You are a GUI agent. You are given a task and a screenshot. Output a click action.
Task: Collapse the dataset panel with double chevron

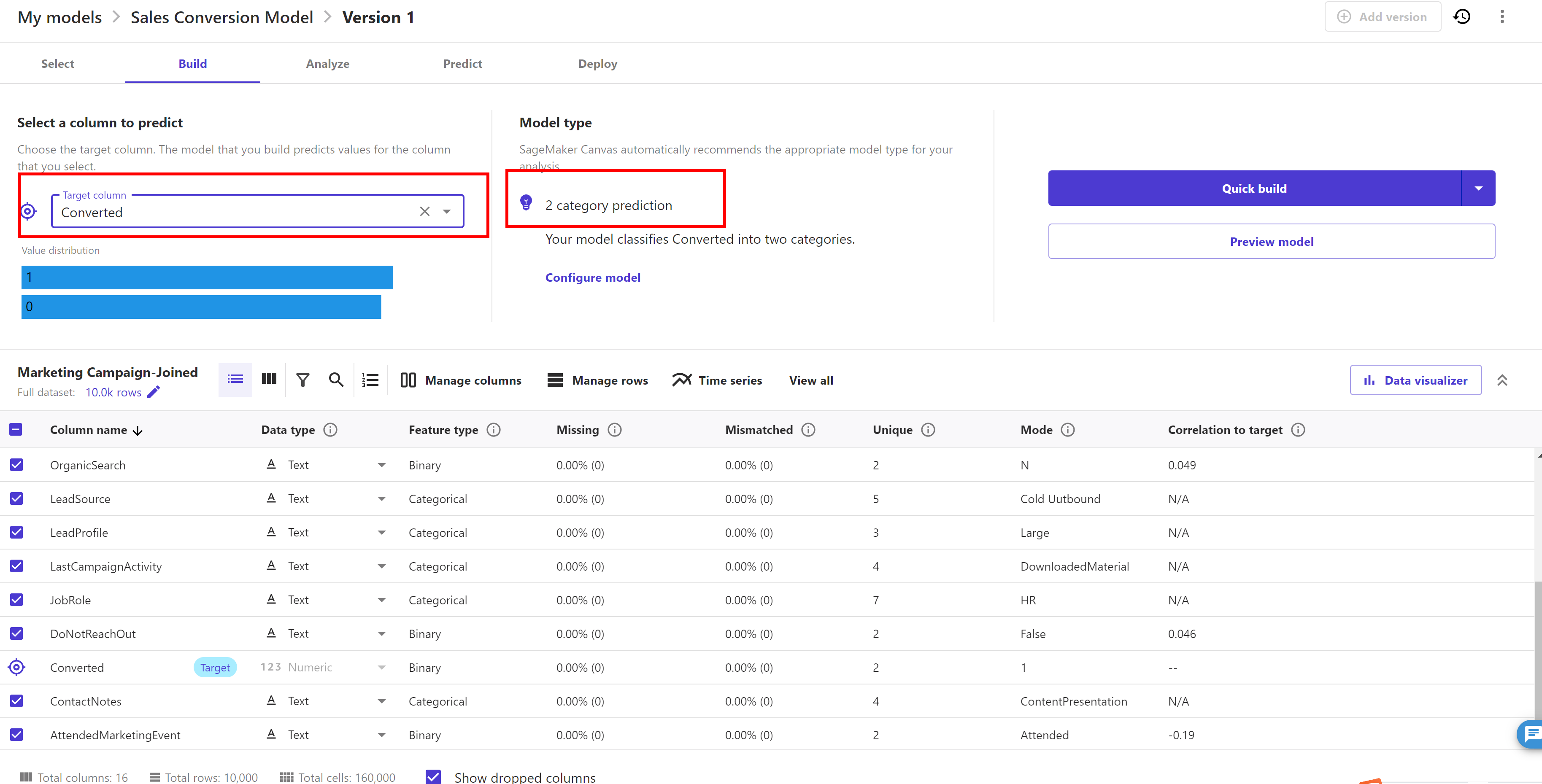(1501, 380)
